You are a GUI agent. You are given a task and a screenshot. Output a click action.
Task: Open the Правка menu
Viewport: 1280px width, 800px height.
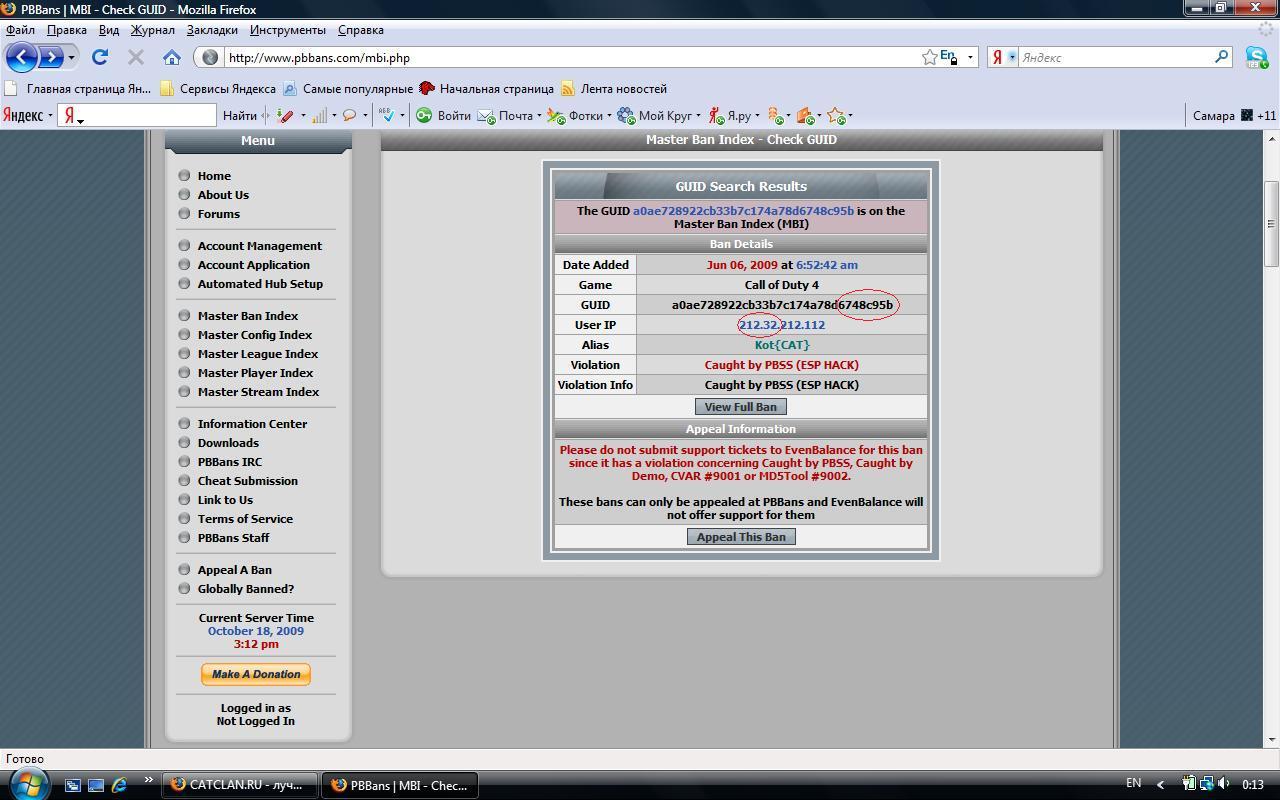coord(66,30)
